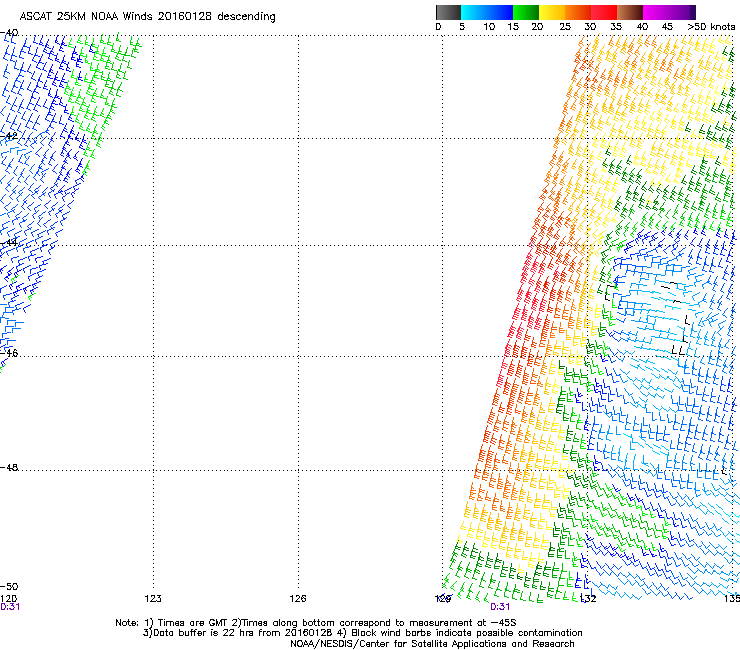
Task: Click the '35' legend label under color bar
Action: coord(616,27)
